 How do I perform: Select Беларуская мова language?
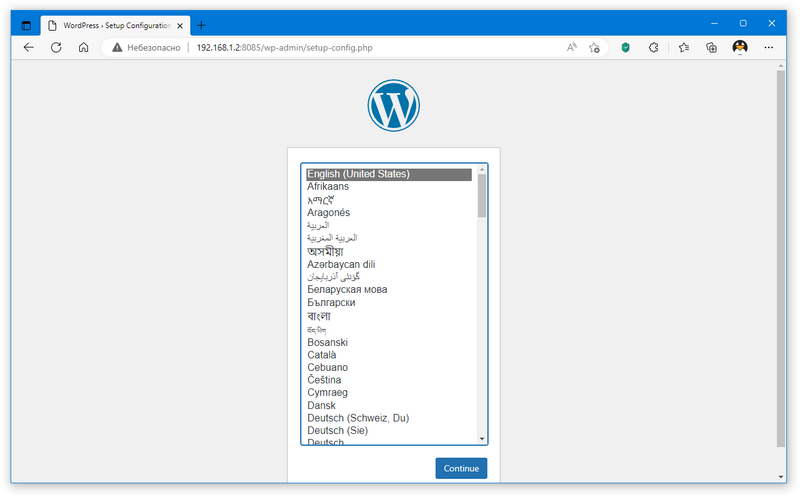389,289
